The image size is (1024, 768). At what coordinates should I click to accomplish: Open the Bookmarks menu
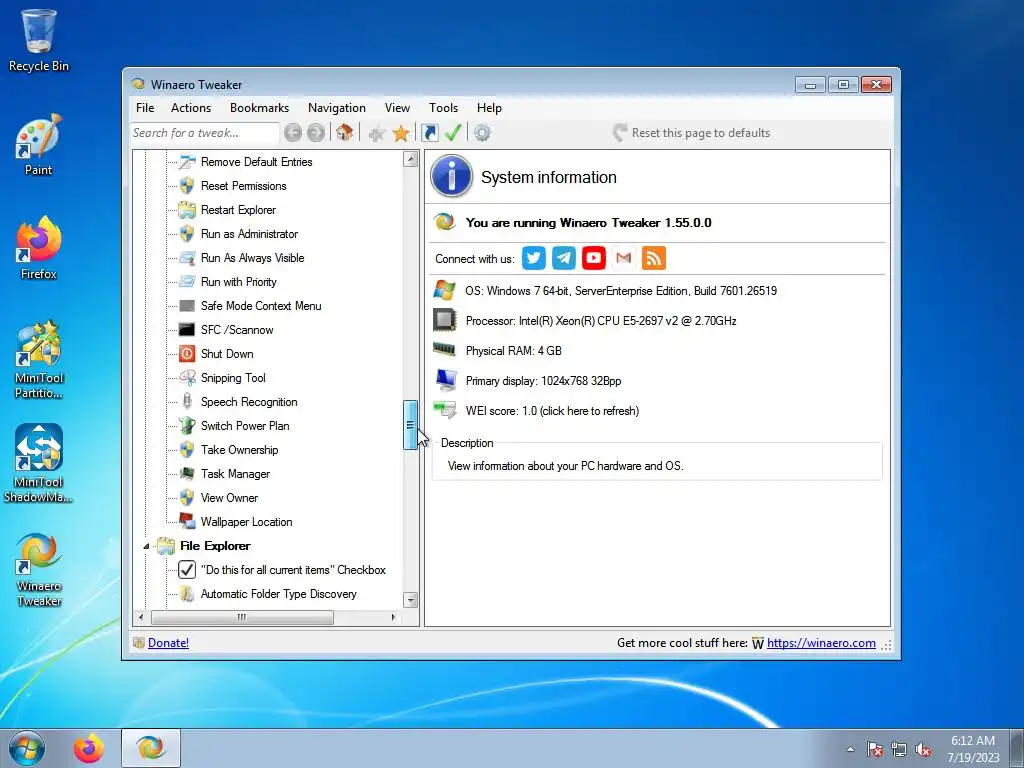click(259, 108)
